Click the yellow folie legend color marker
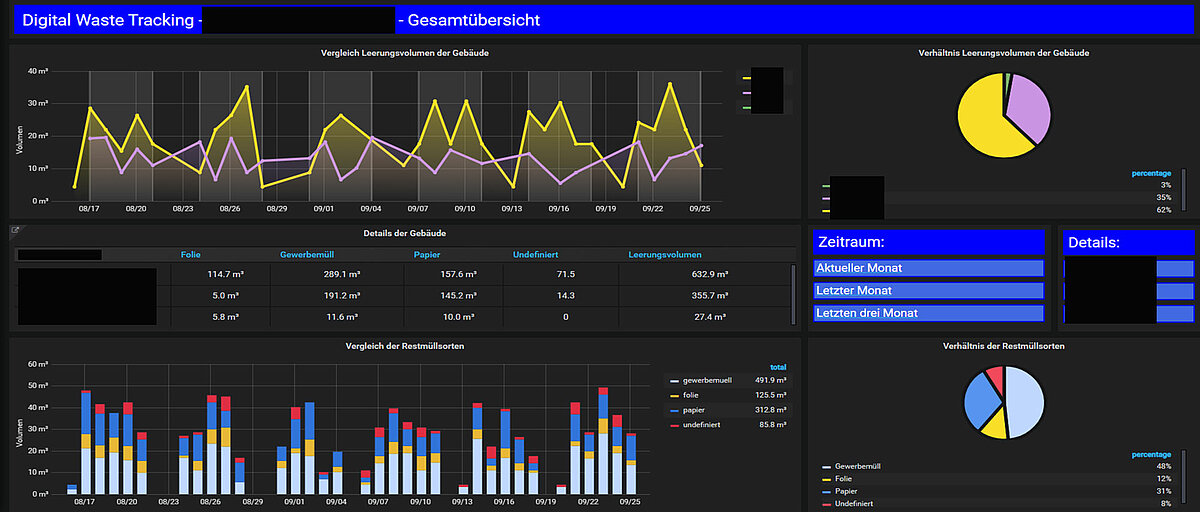Image resolution: width=1200 pixels, height=512 pixels. [673, 396]
